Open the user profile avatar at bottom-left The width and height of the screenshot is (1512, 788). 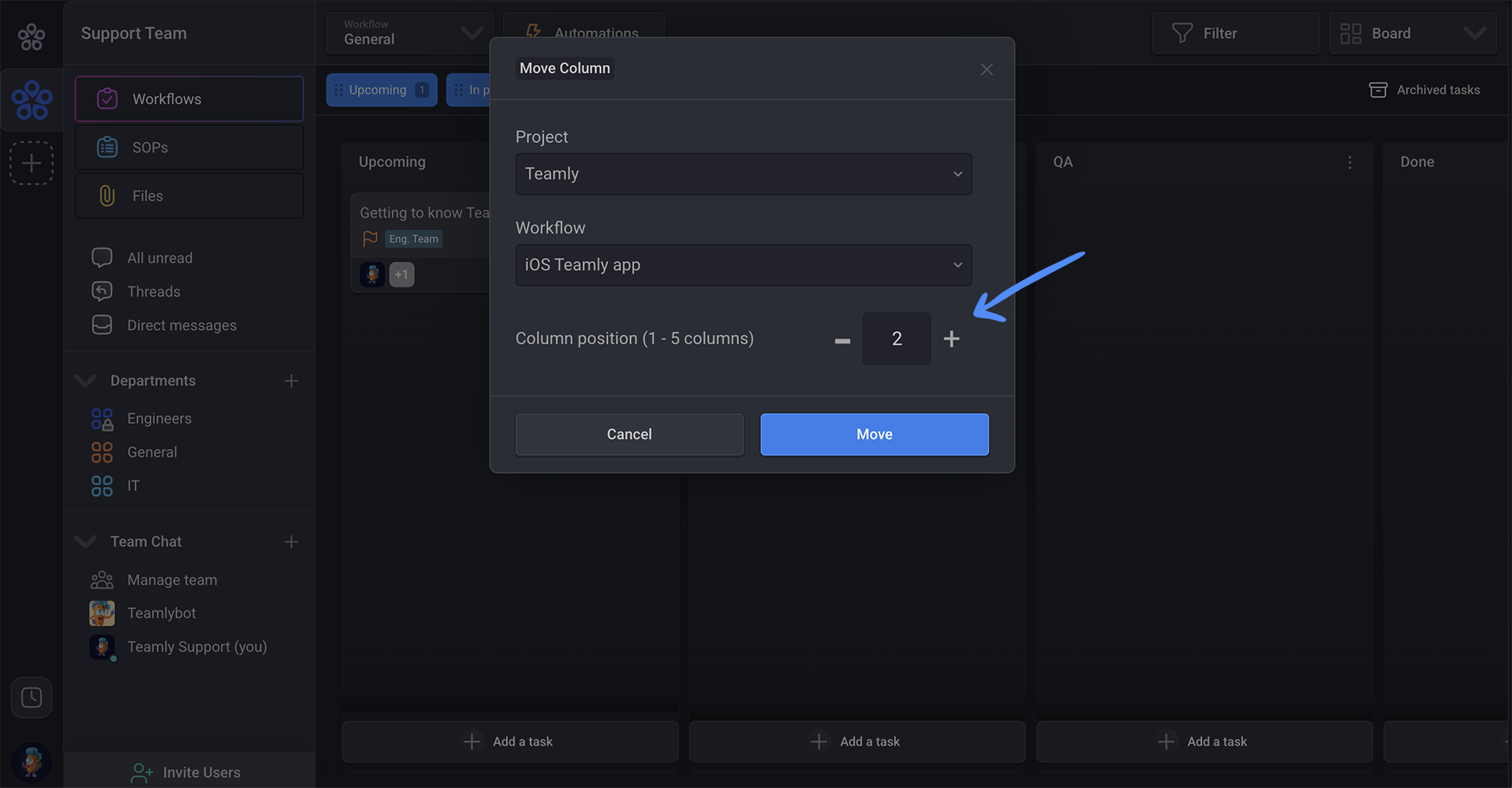tap(32, 761)
